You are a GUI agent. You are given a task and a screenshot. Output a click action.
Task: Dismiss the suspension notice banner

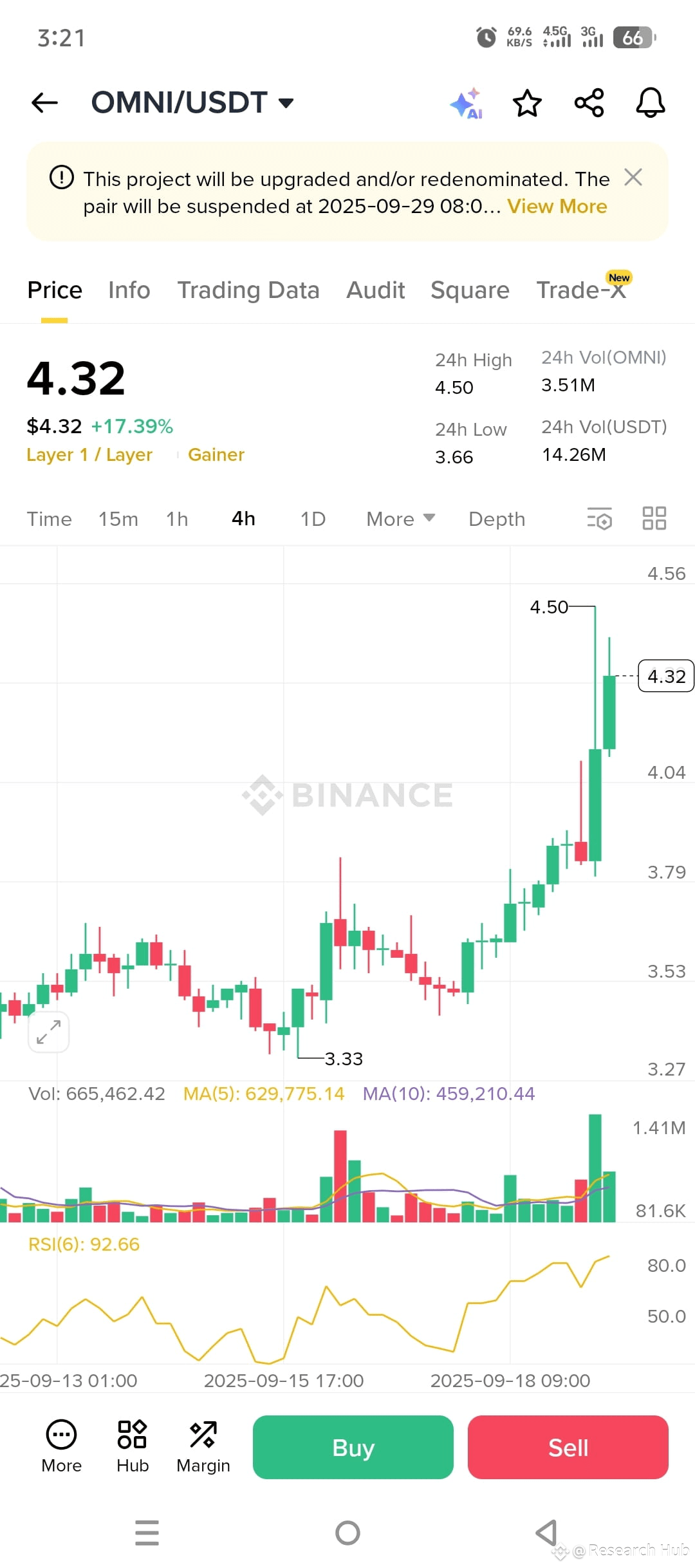tap(633, 178)
